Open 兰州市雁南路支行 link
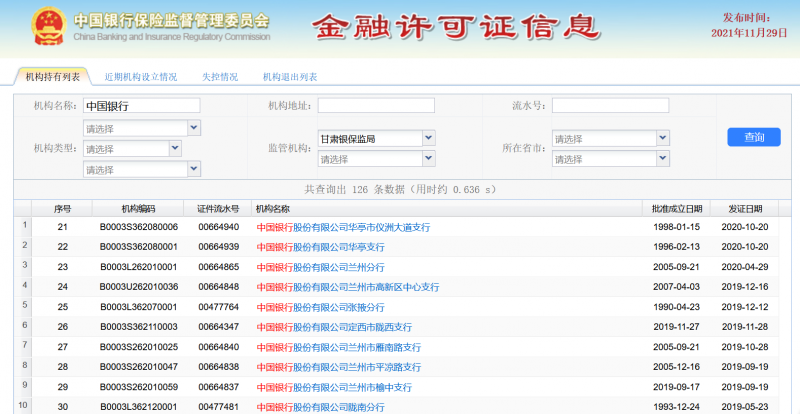 pos(339,347)
